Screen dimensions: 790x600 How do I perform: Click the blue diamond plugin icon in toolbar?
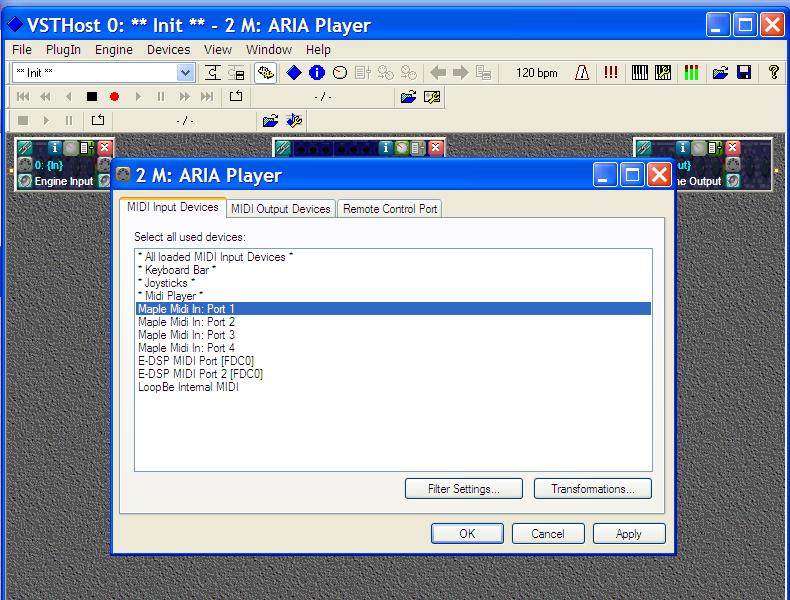(x=293, y=73)
